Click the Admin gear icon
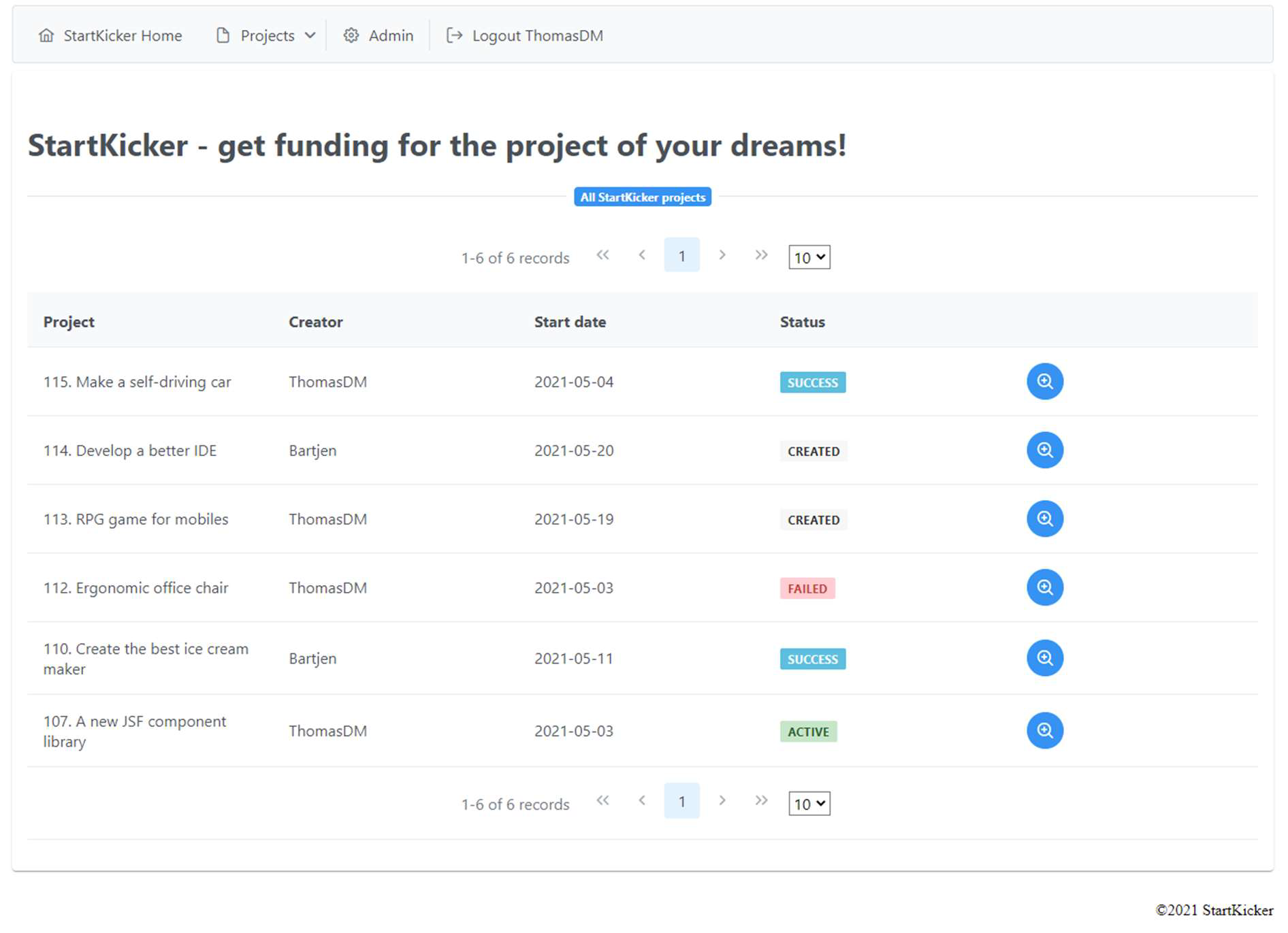1288x933 pixels. pyautogui.click(x=351, y=35)
